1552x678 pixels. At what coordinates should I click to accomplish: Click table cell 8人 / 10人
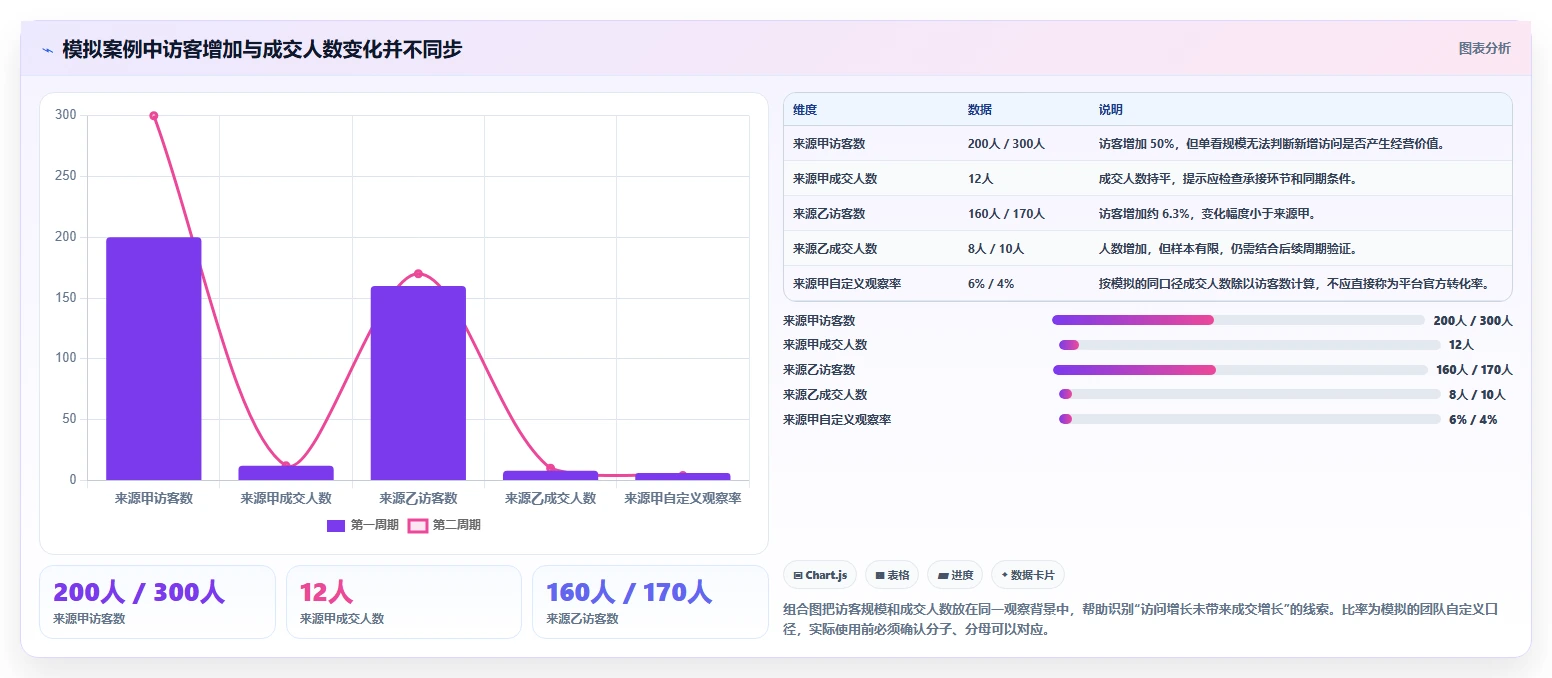point(996,249)
